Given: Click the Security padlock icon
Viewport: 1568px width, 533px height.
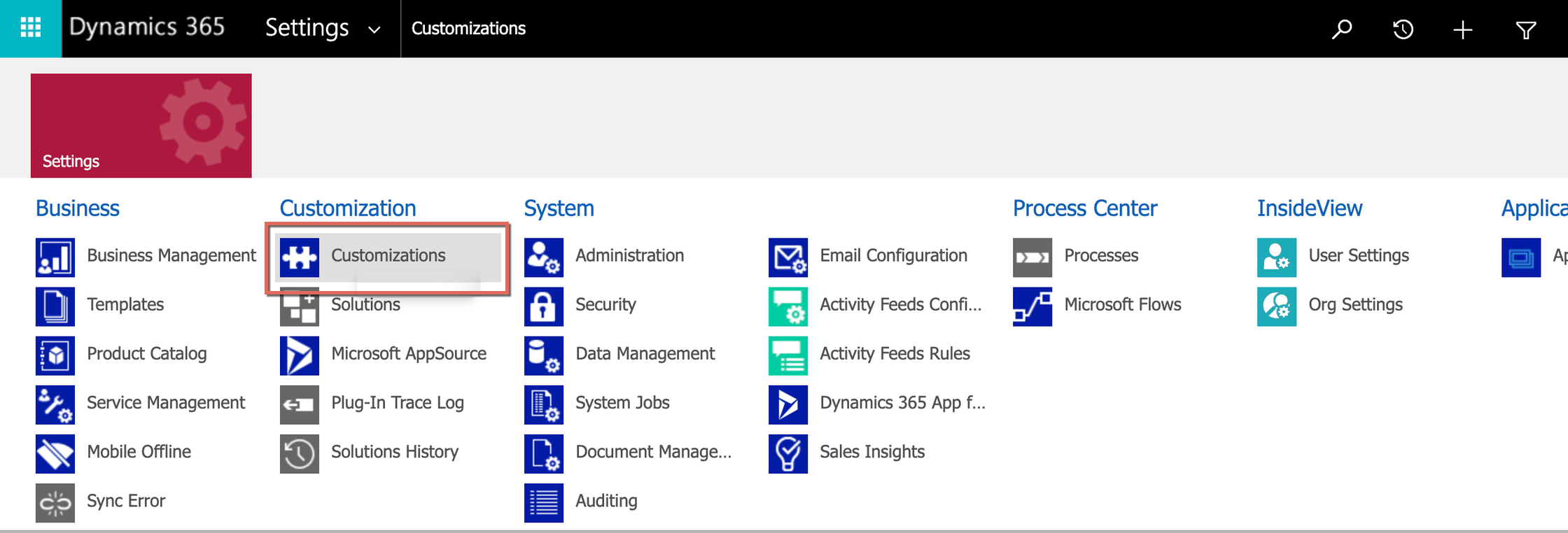Looking at the screenshot, I should tap(544, 306).
